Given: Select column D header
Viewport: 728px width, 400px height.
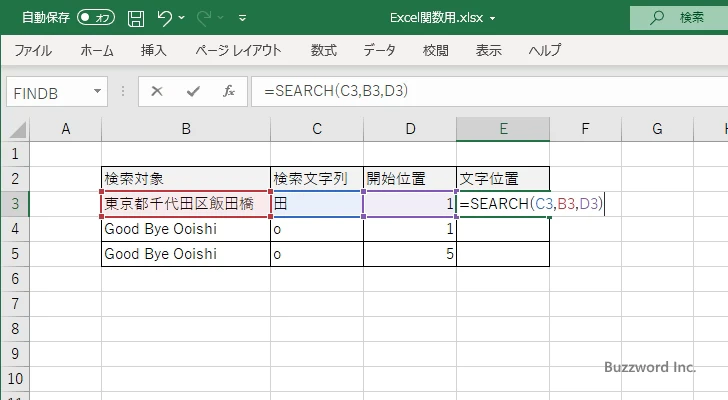Looking at the screenshot, I should pos(410,129).
